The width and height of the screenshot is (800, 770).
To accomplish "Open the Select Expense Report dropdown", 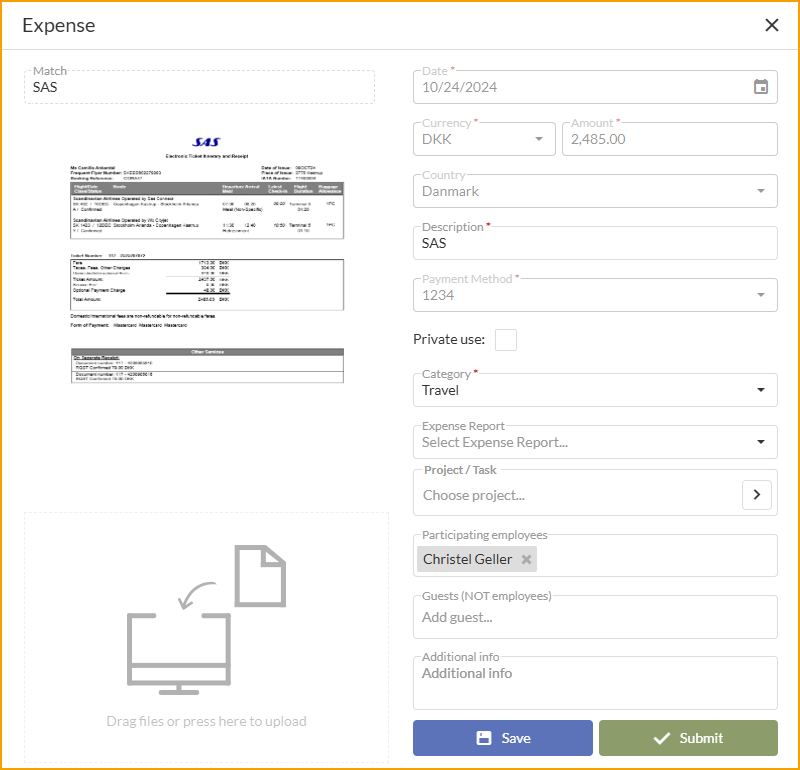I will click(x=595, y=442).
